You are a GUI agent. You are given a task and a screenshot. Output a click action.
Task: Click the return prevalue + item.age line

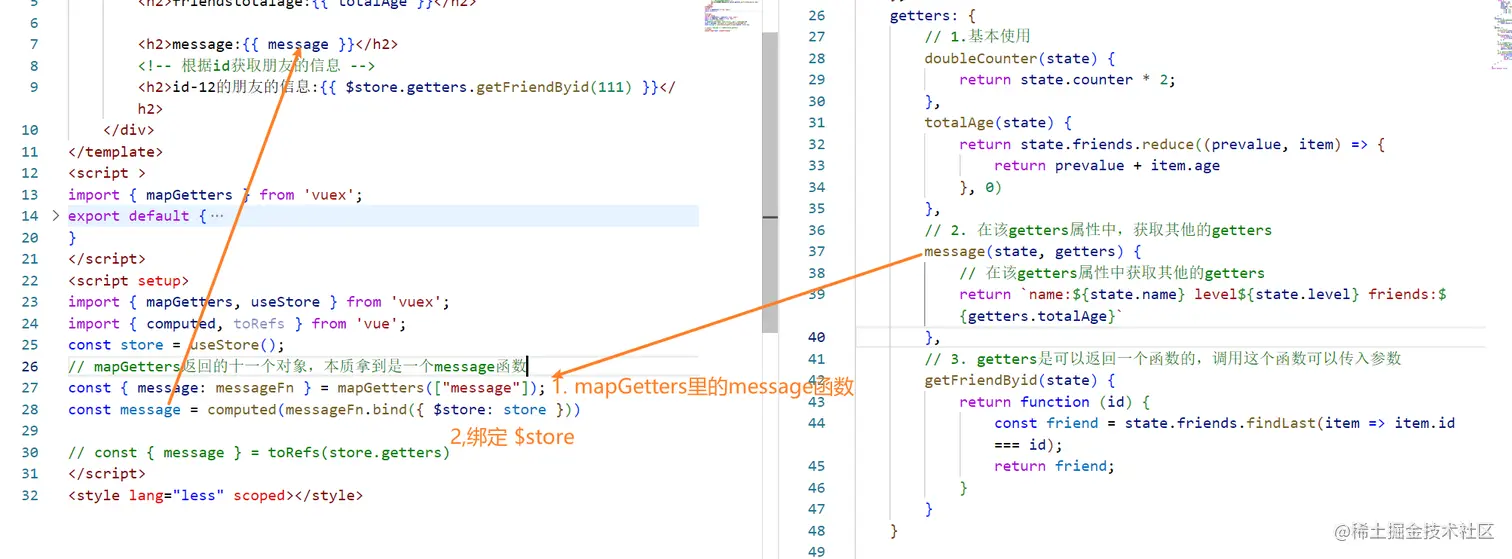(1107, 166)
